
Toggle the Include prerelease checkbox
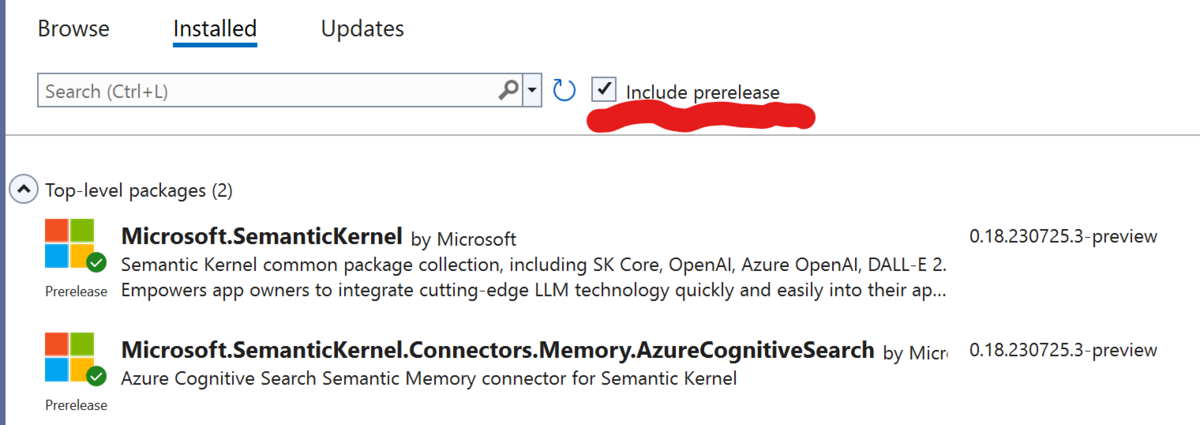[604, 90]
